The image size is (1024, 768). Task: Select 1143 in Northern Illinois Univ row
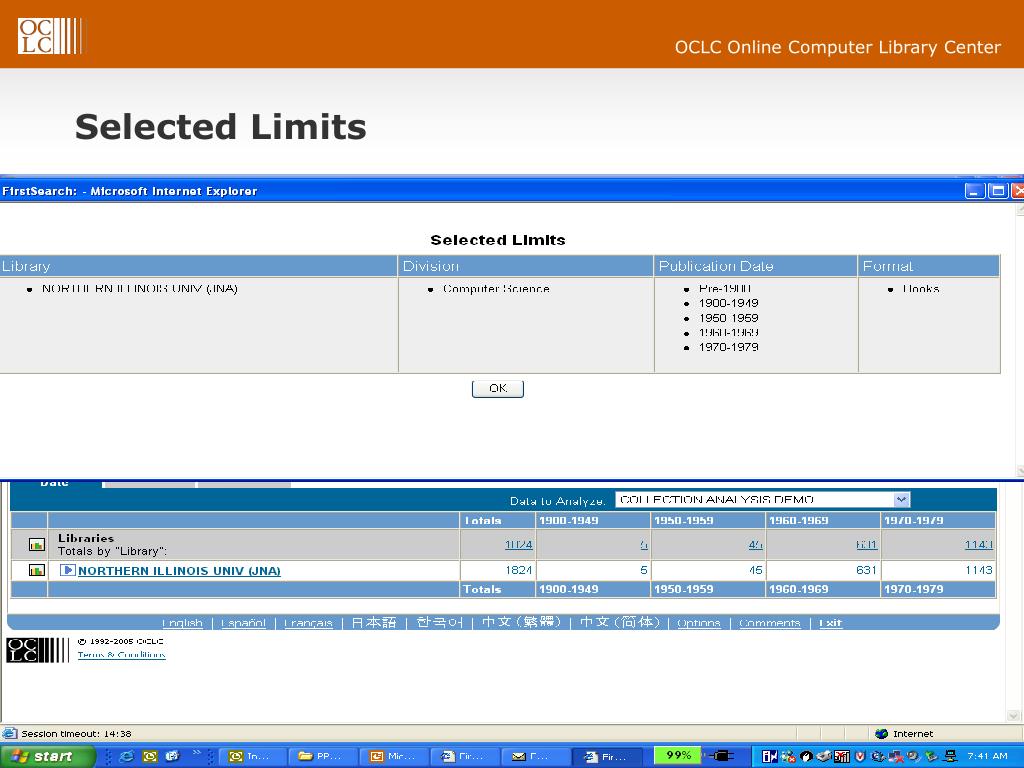(978, 570)
